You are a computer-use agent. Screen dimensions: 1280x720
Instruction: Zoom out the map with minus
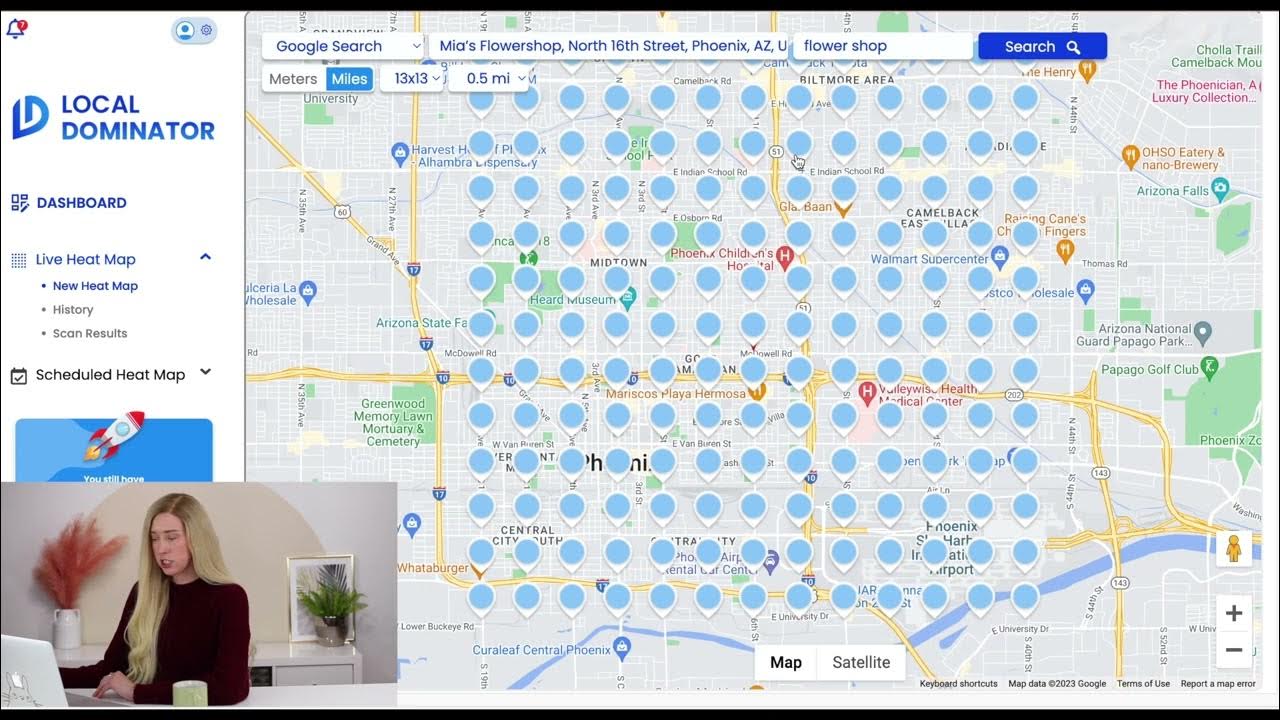click(x=1234, y=650)
